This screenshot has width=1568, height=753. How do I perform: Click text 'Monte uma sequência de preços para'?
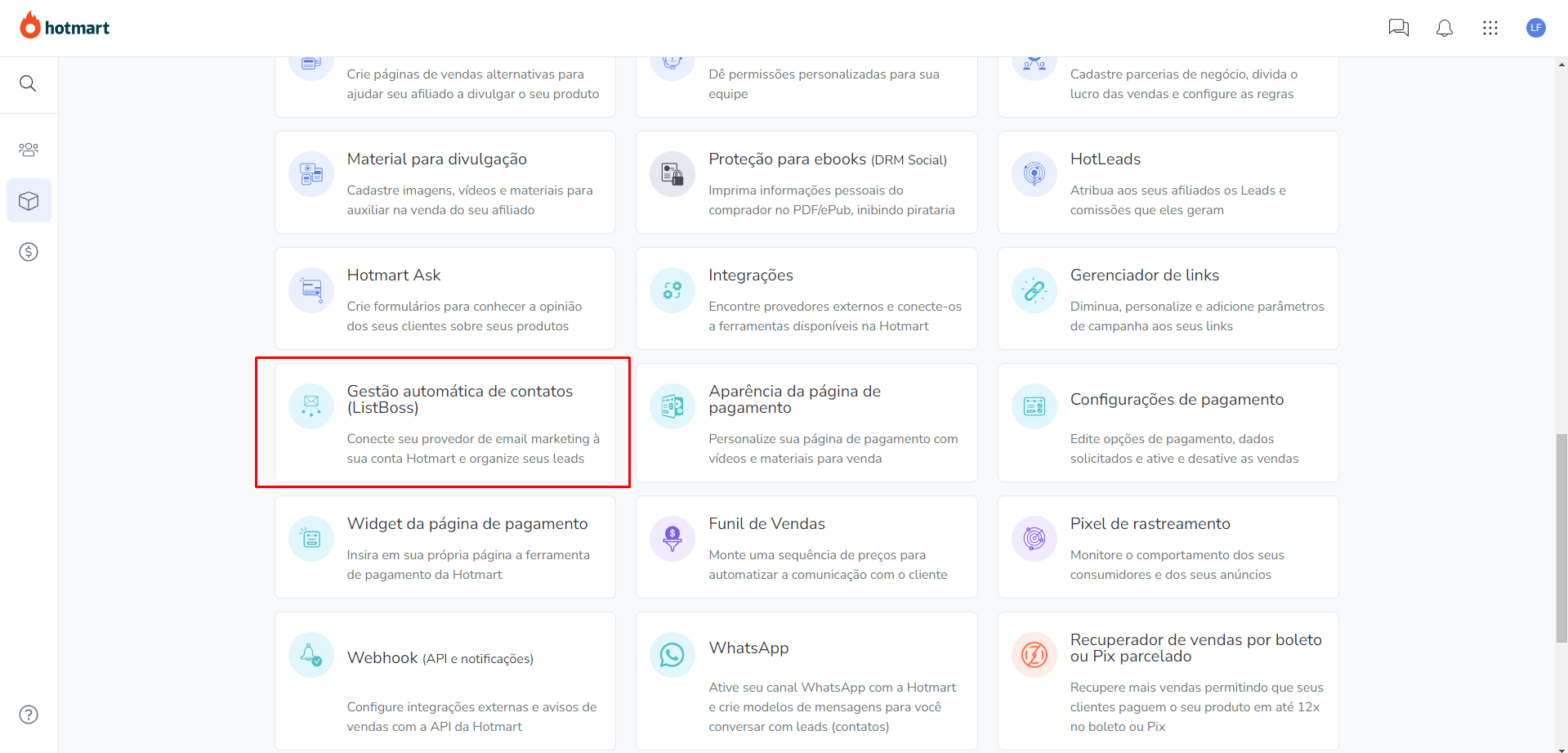pos(817,555)
